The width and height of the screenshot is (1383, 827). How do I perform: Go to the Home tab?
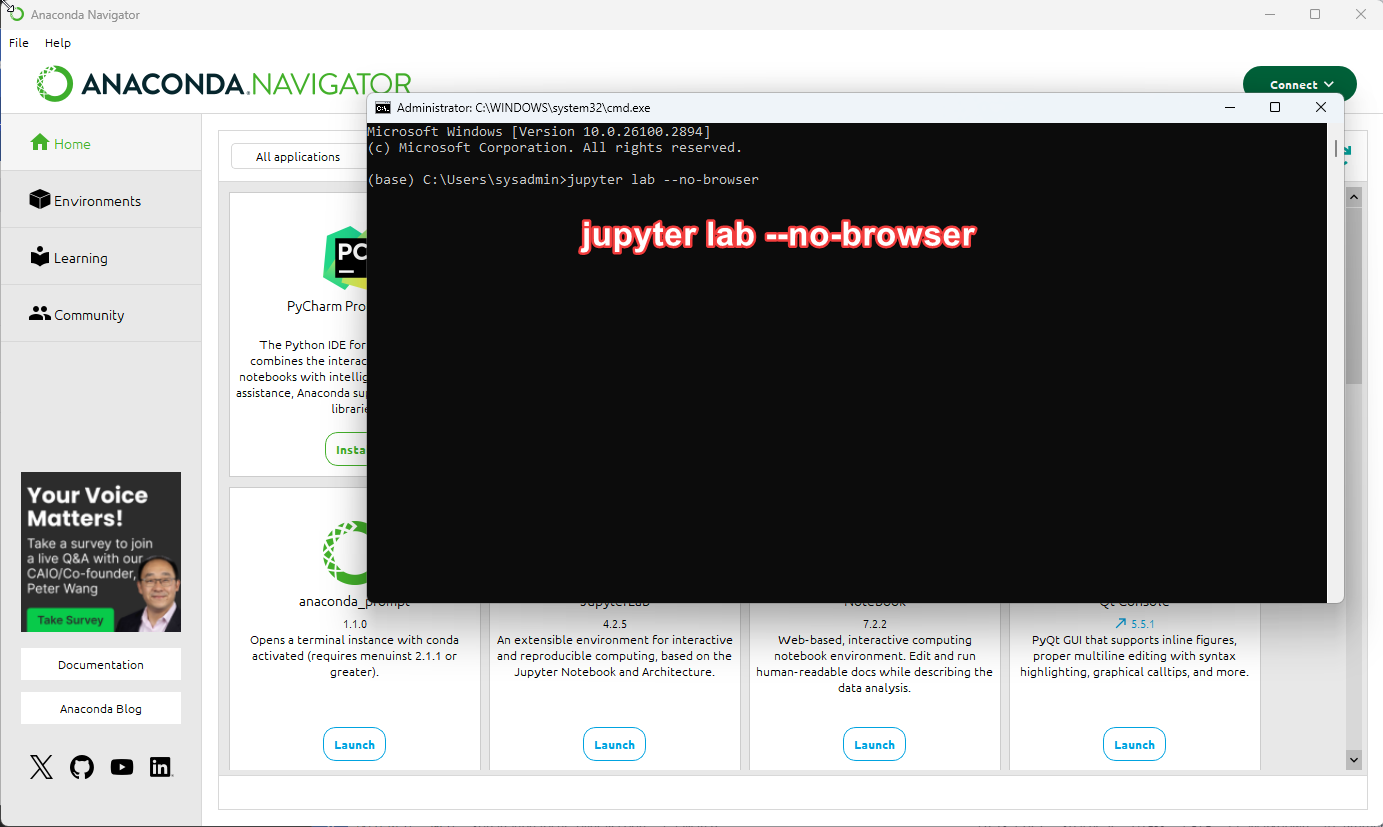pos(100,143)
